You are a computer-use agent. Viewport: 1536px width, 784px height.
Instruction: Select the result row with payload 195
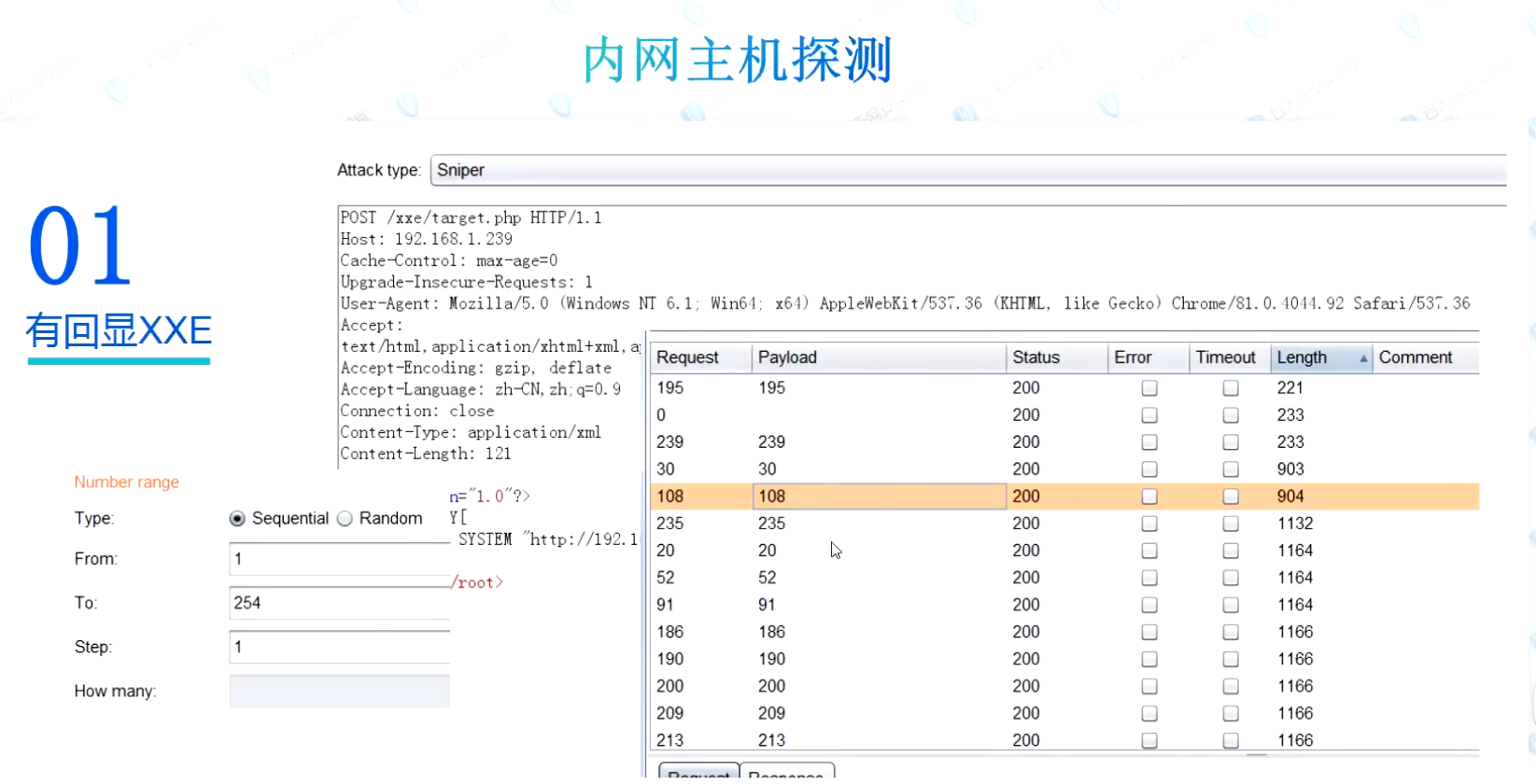pos(1064,387)
